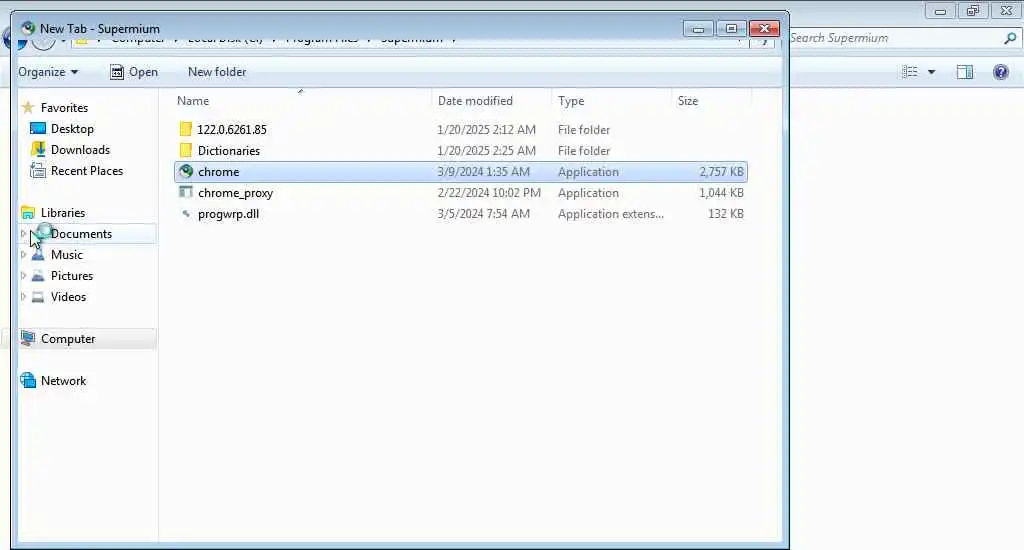This screenshot has height=550, width=1024.
Task: Click the Favorites star icon
Action: 28,107
